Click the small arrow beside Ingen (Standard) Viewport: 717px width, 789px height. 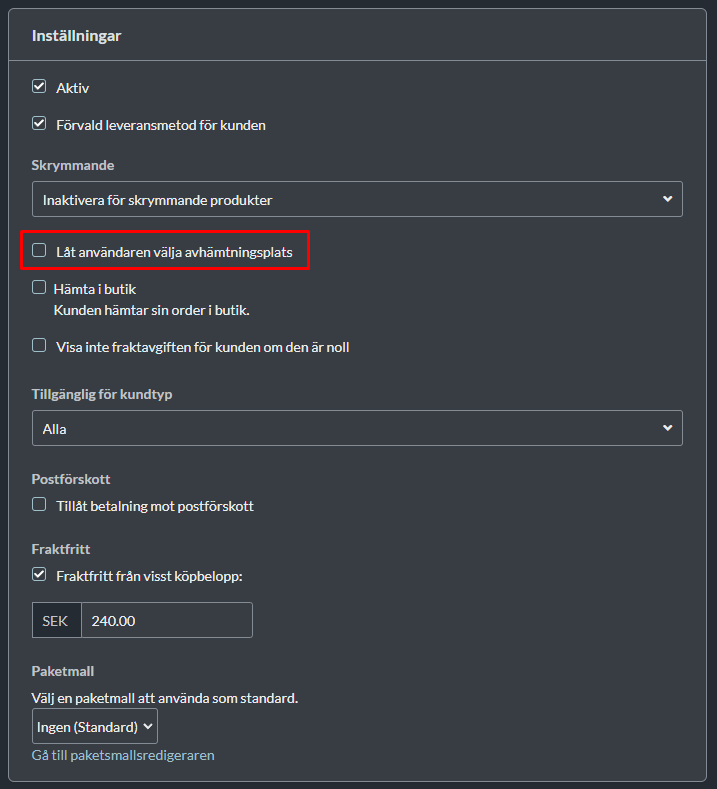(x=147, y=726)
